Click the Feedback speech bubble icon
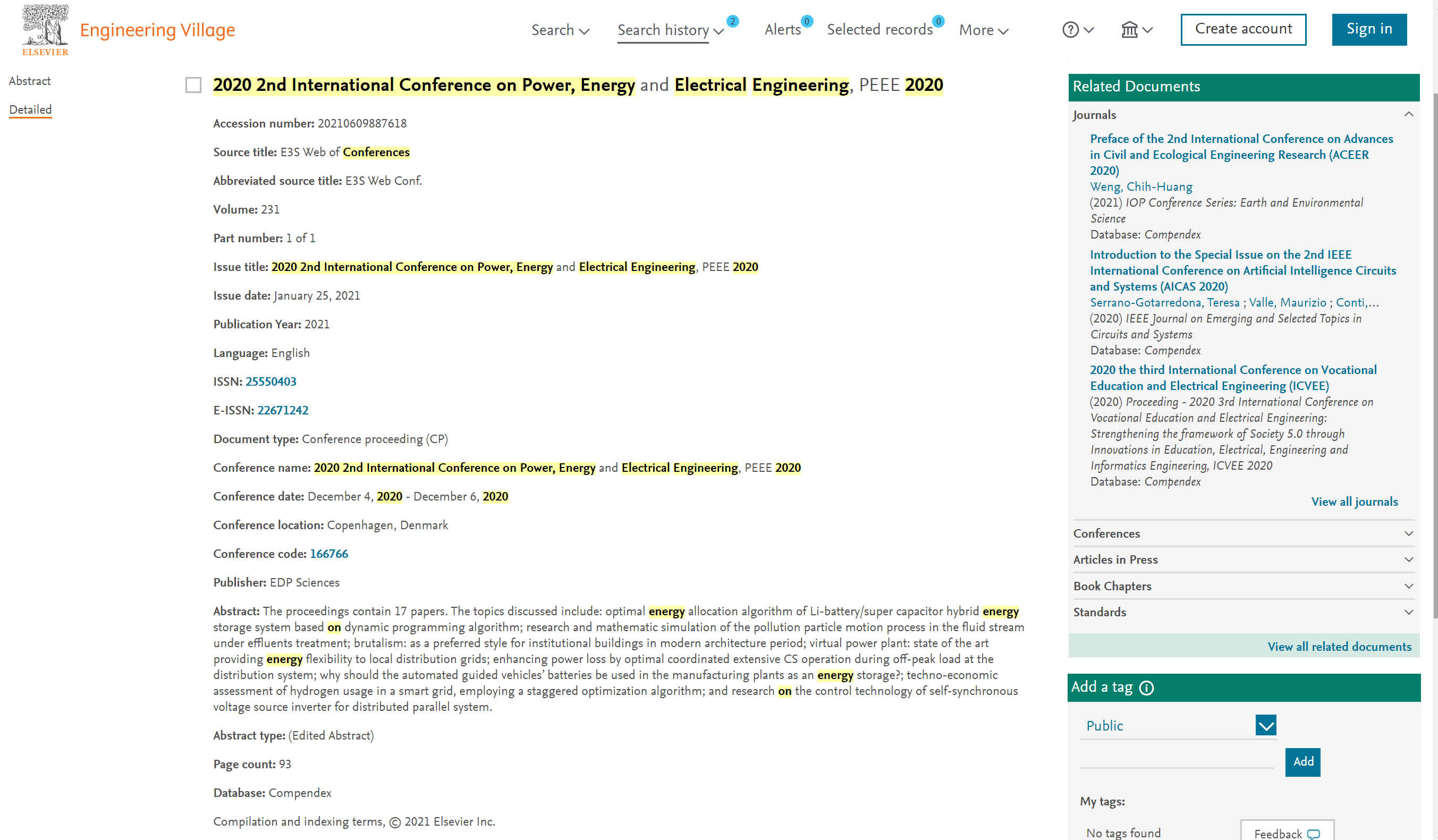Screen dimensions: 1438x840 coord(1313,834)
